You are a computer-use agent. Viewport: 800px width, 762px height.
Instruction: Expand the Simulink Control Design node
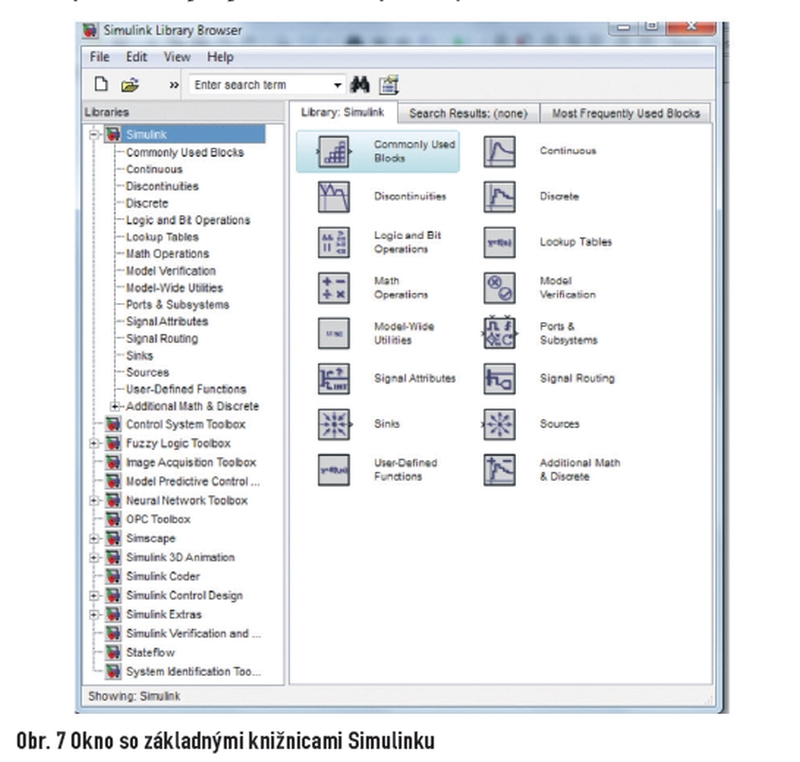pos(94,595)
